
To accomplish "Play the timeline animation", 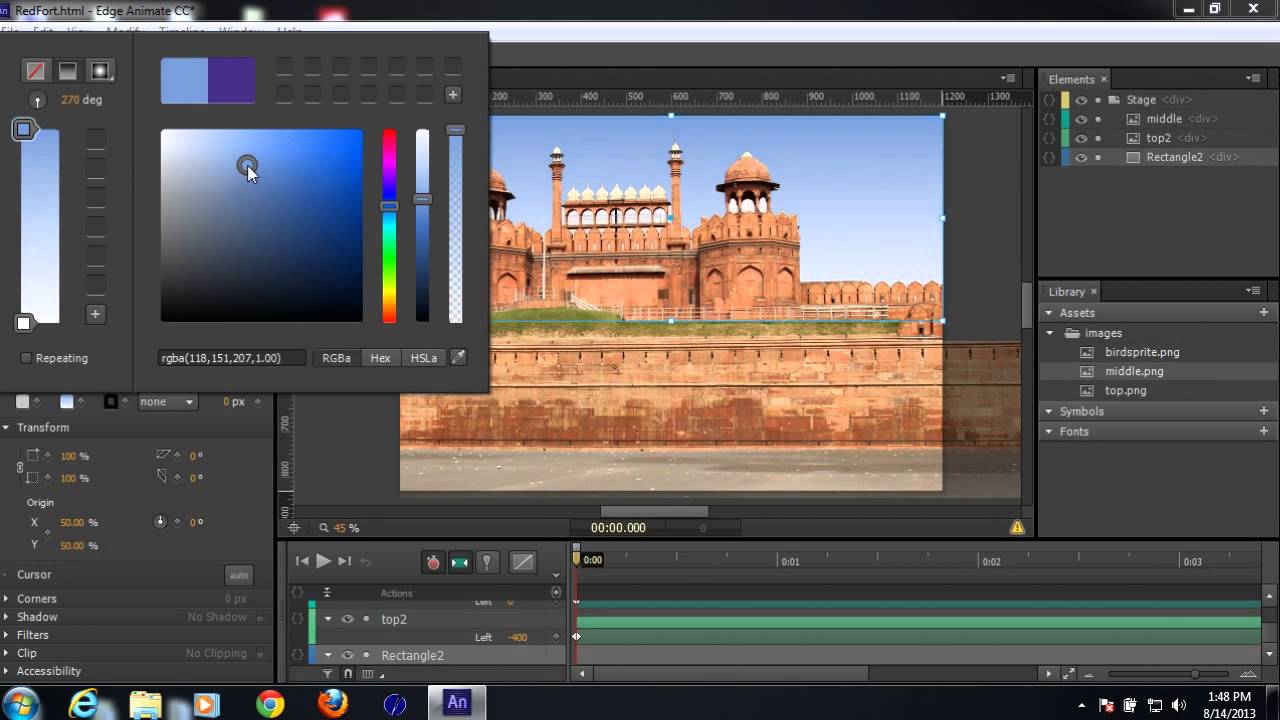I will 323,561.
